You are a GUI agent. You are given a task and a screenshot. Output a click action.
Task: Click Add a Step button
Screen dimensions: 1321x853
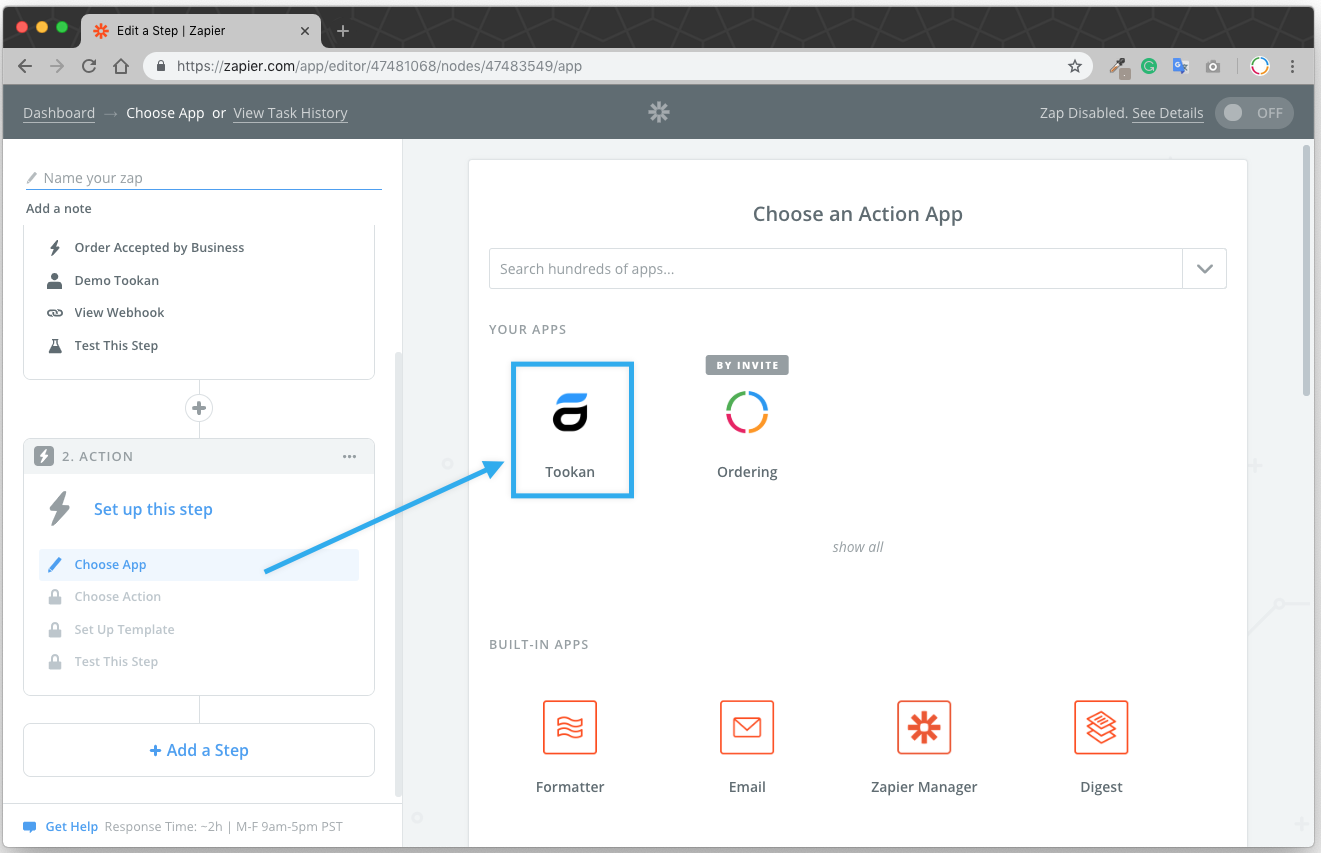click(199, 750)
